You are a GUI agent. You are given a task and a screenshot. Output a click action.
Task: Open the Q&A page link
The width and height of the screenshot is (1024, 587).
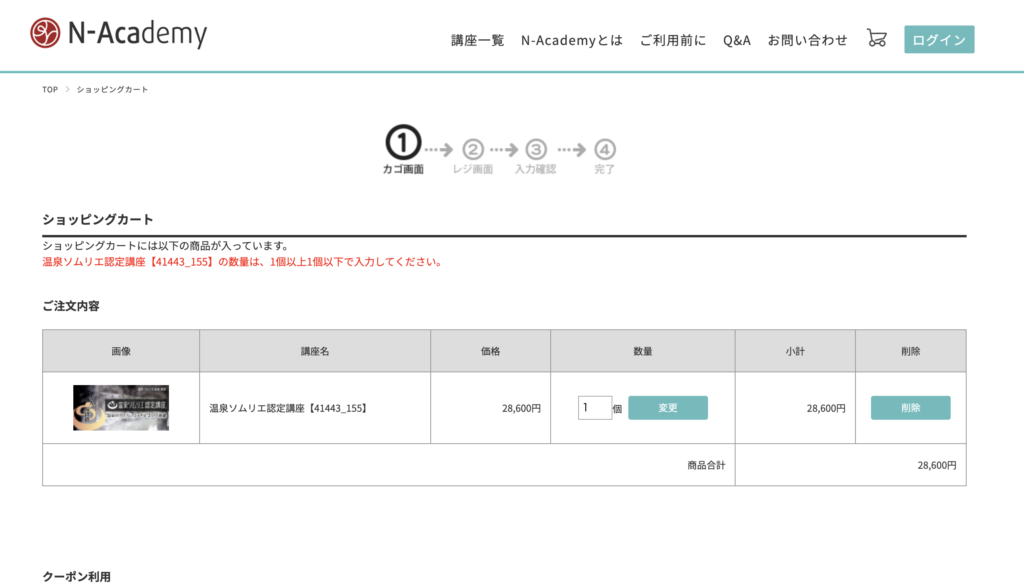click(737, 40)
